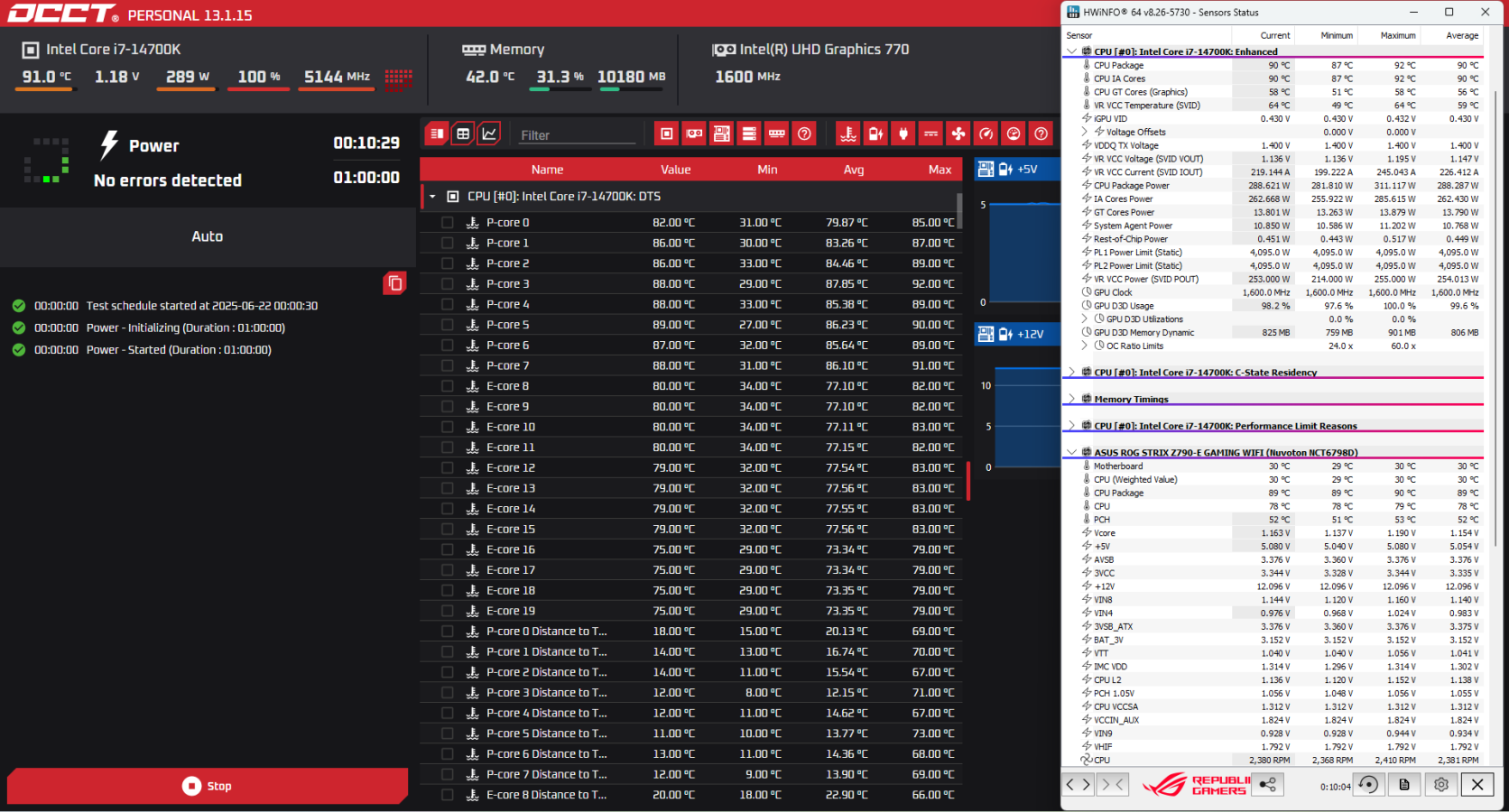This screenshot has height=812, width=1509.
Task: Expand GPU D3D Utilizations in HWiNFO
Action: click(1084, 319)
